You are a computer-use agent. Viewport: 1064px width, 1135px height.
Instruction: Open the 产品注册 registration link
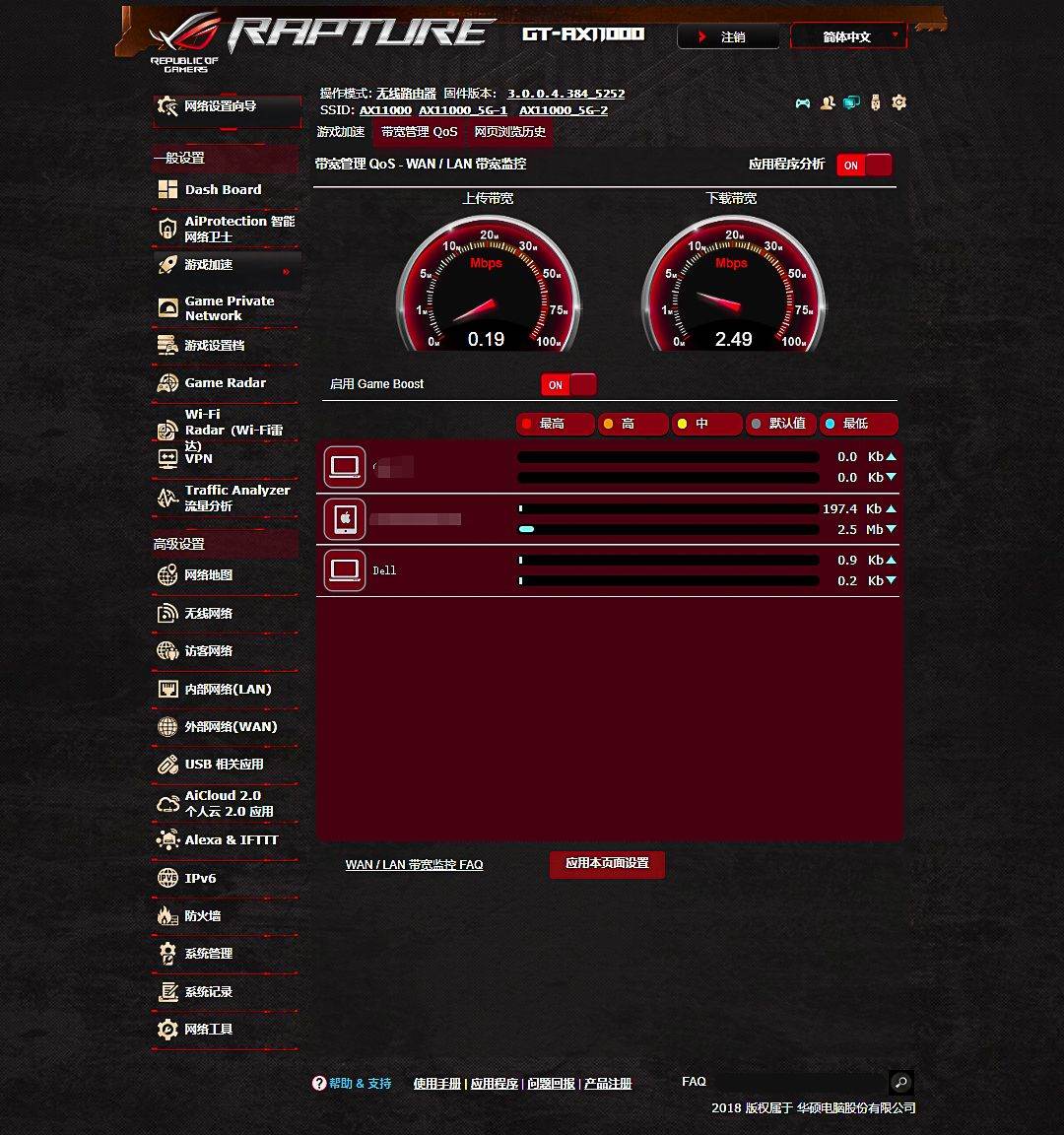[x=608, y=1084]
